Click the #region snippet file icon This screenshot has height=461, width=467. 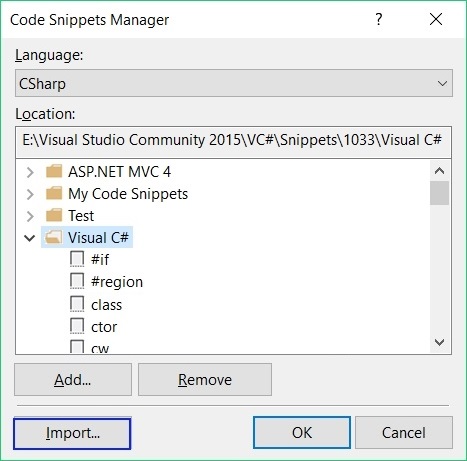point(77,281)
